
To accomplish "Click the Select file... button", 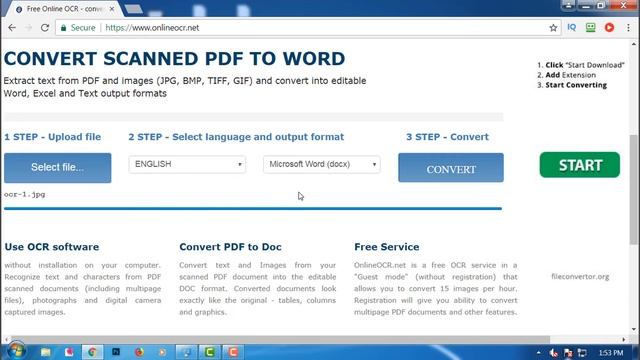I will coord(58,168).
